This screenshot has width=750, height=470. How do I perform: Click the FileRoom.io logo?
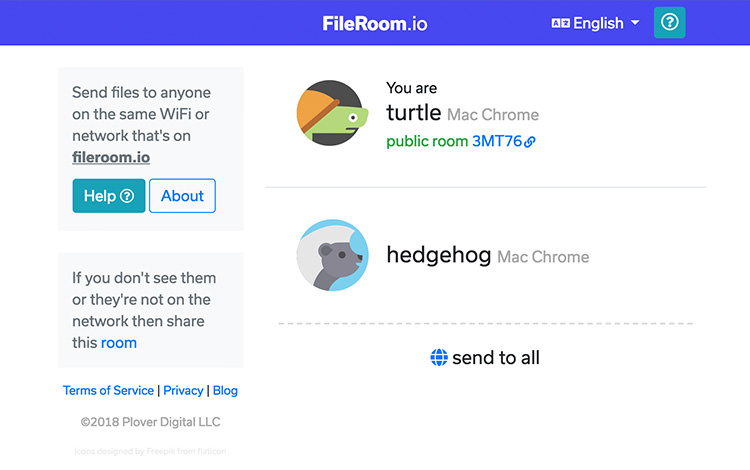tap(375, 23)
